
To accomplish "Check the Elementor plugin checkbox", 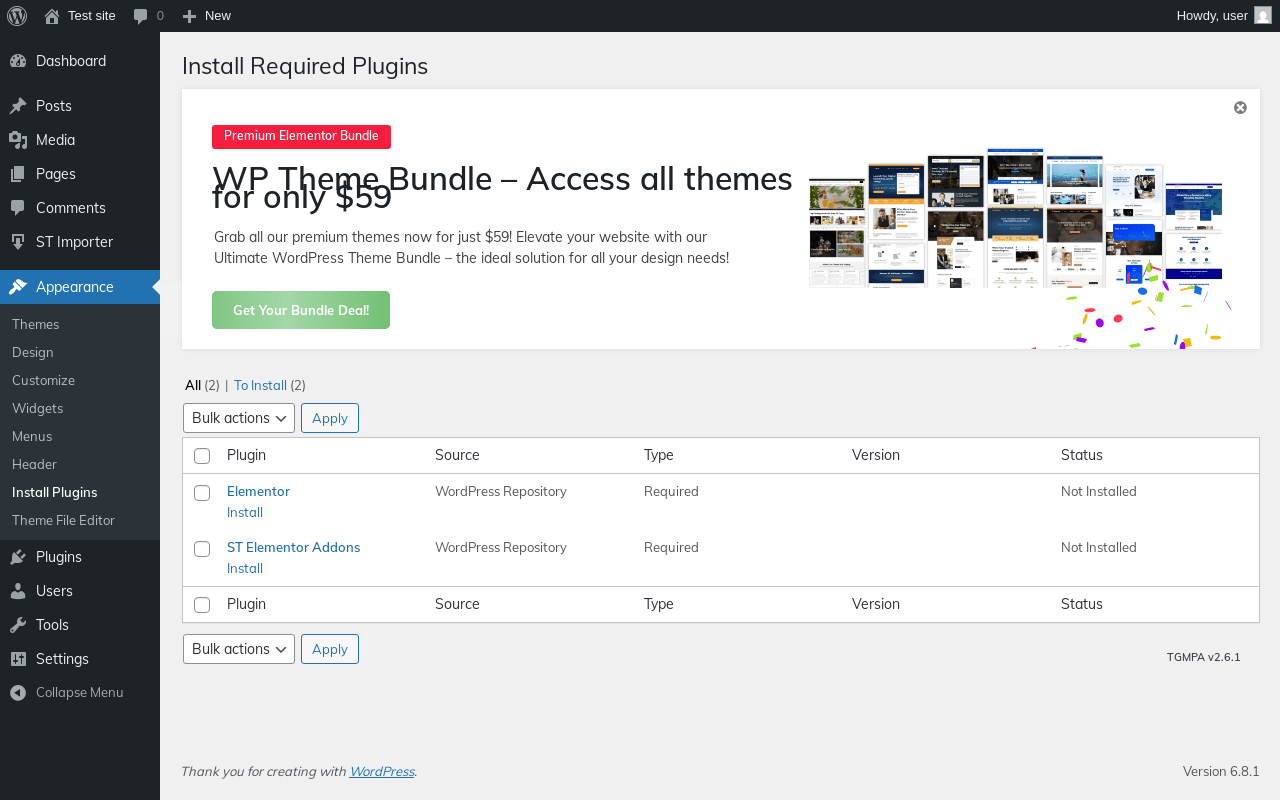I will (x=202, y=493).
